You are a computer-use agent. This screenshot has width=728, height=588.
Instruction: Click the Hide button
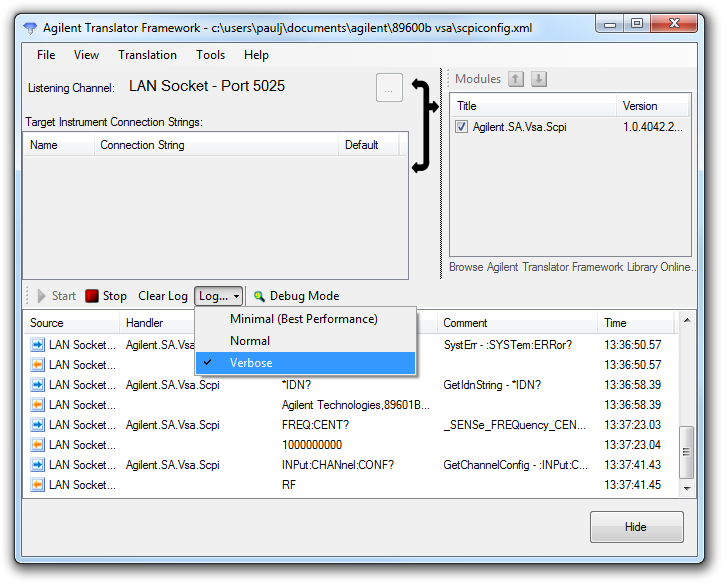(636, 527)
